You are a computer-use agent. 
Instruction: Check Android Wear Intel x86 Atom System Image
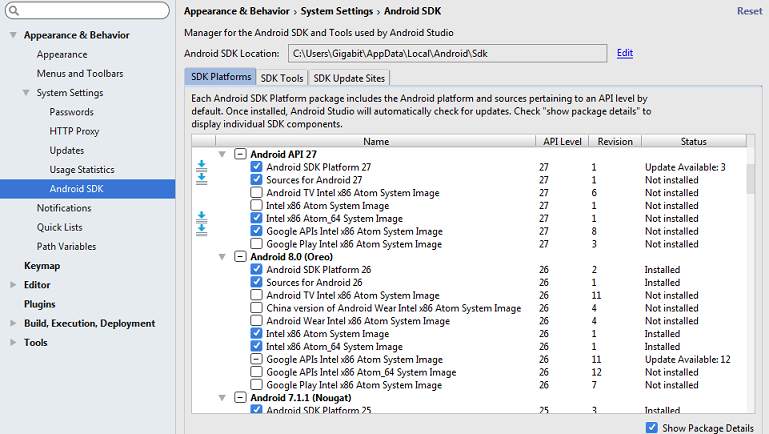point(256,321)
